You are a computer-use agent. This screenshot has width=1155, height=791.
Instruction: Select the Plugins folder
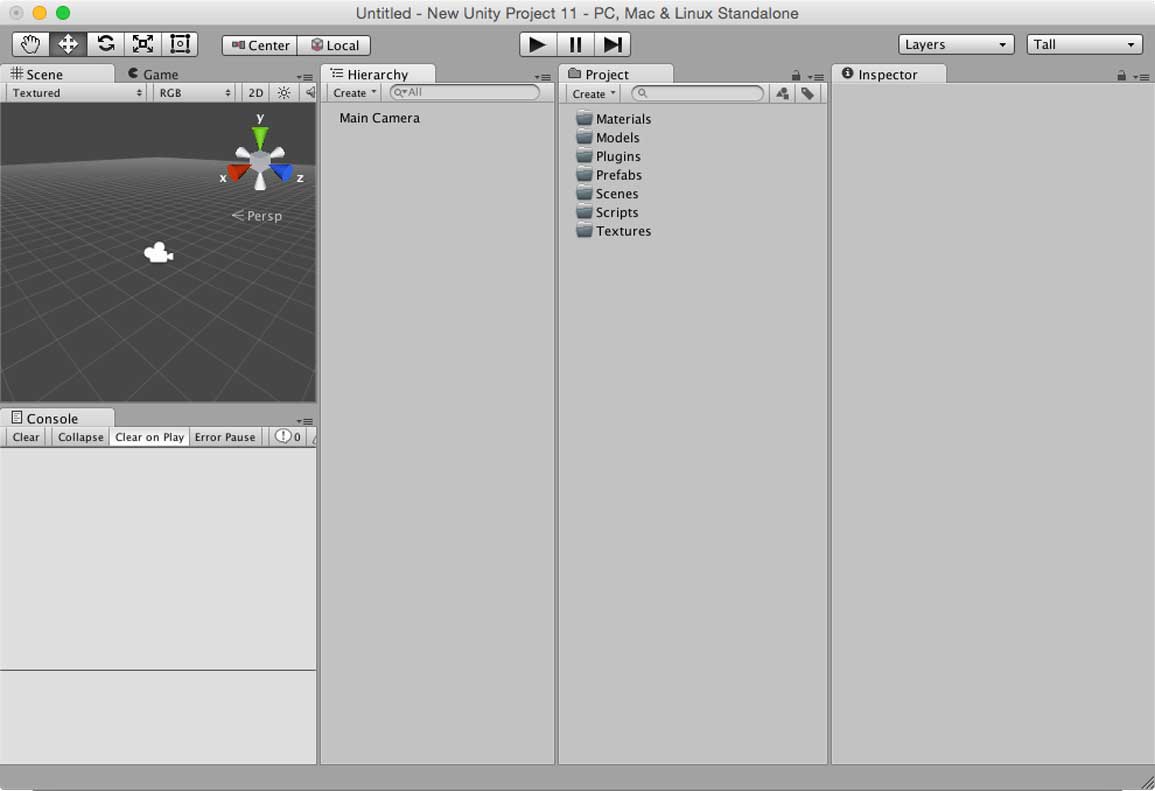click(x=608, y=156)
